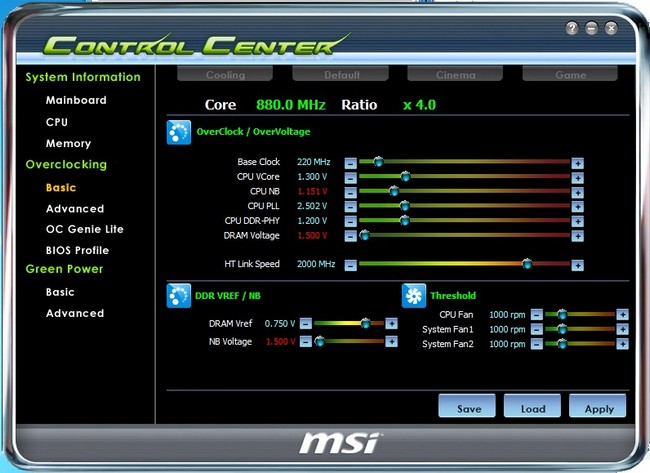Open CPU under System Information
The width and height of the screenshot is (650, 473).
tap(57, 122)
